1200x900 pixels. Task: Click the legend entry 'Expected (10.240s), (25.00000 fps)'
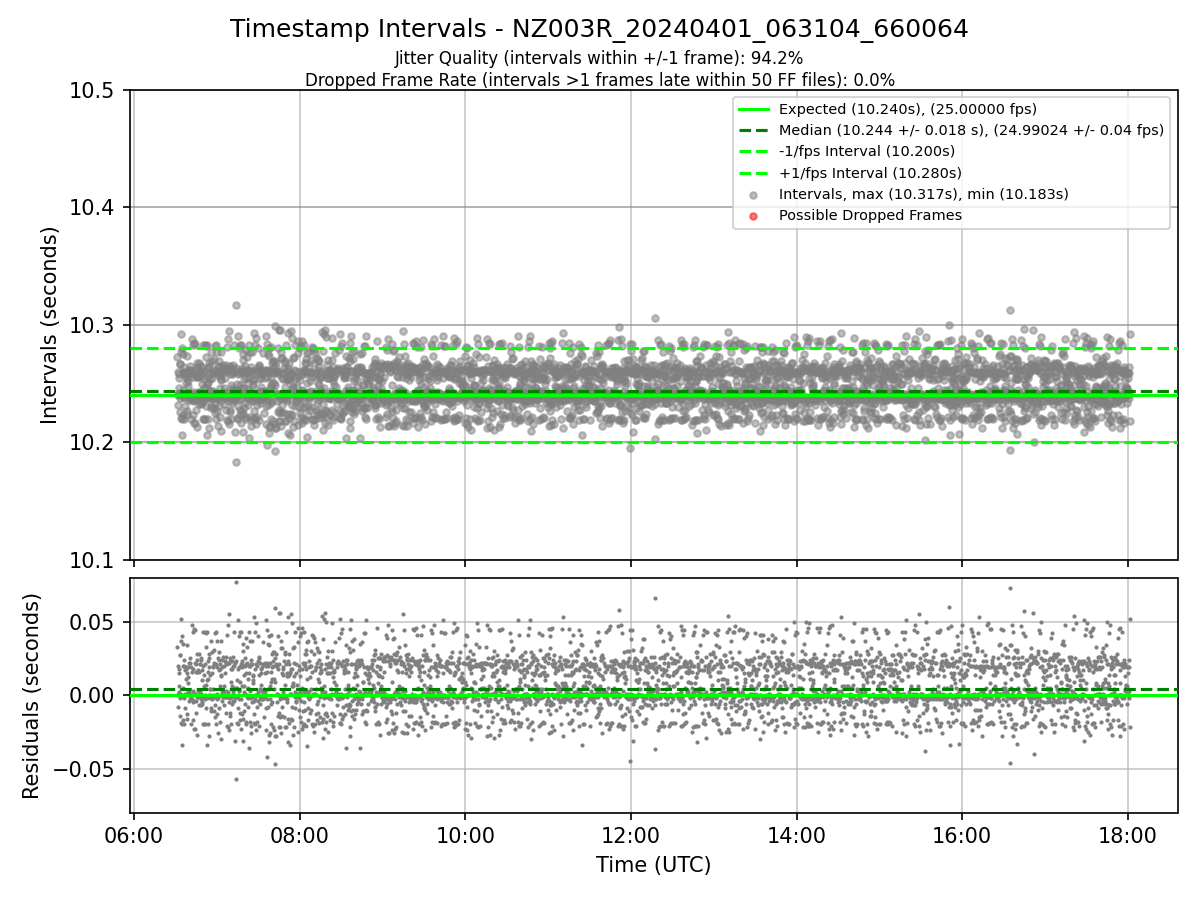click(908, 109)
